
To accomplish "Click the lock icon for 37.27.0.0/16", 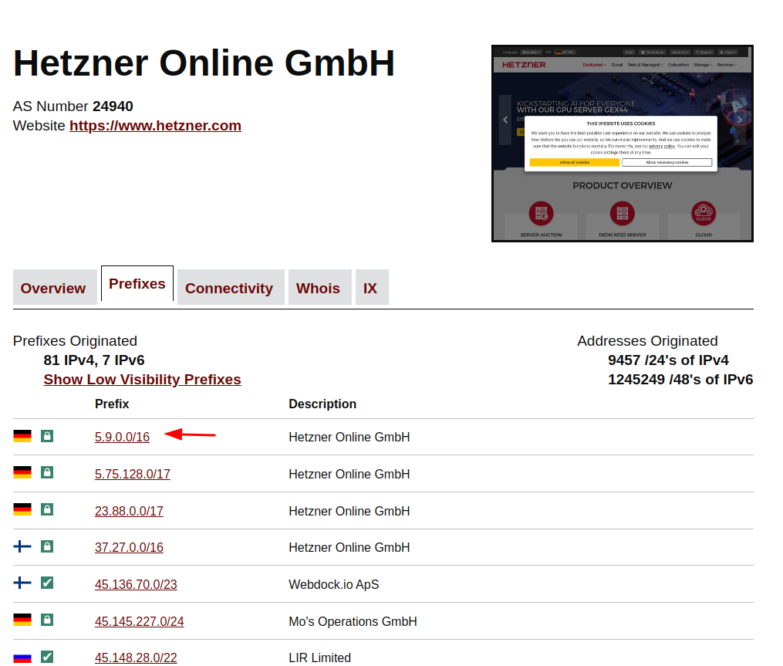I will (x=47, y=546).
